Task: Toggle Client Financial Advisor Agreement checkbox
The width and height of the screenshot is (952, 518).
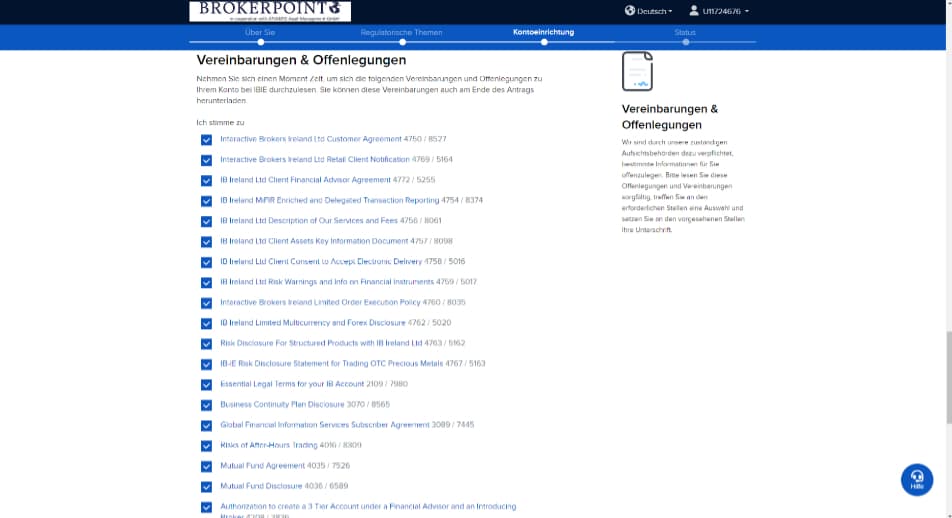Action: click(206, 180)
